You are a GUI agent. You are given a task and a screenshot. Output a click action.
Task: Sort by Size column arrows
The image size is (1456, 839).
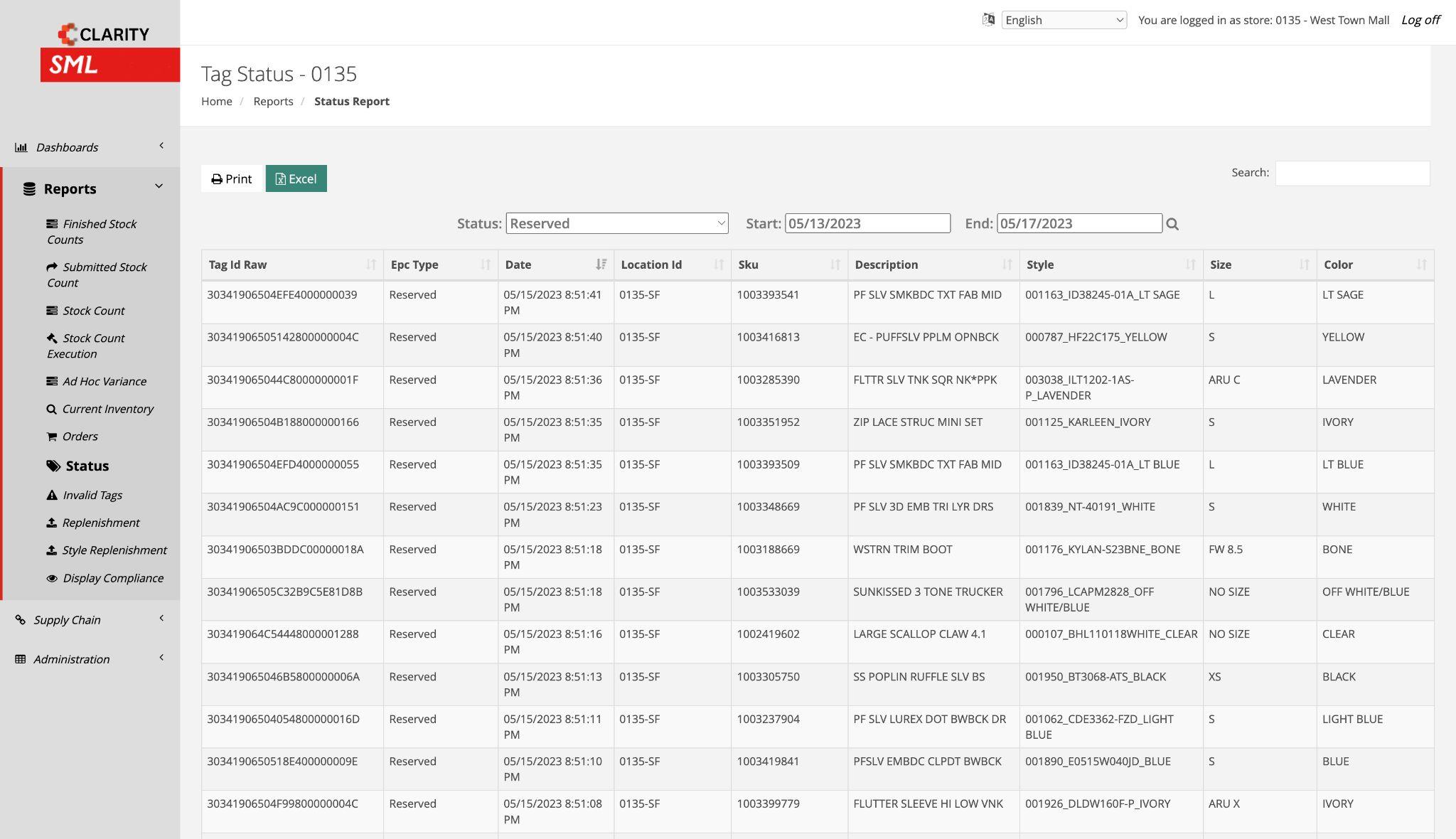(1305, 264)
